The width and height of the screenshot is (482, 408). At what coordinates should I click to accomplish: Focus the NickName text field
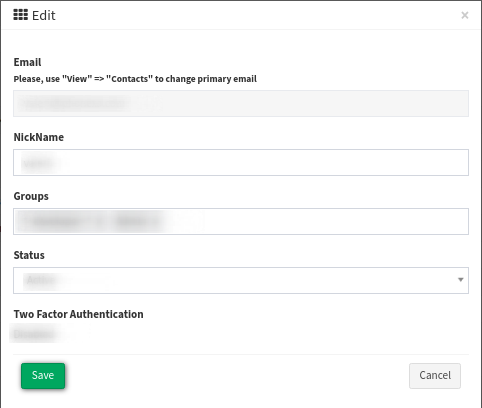pyautogui.click(x=241, y=163)
